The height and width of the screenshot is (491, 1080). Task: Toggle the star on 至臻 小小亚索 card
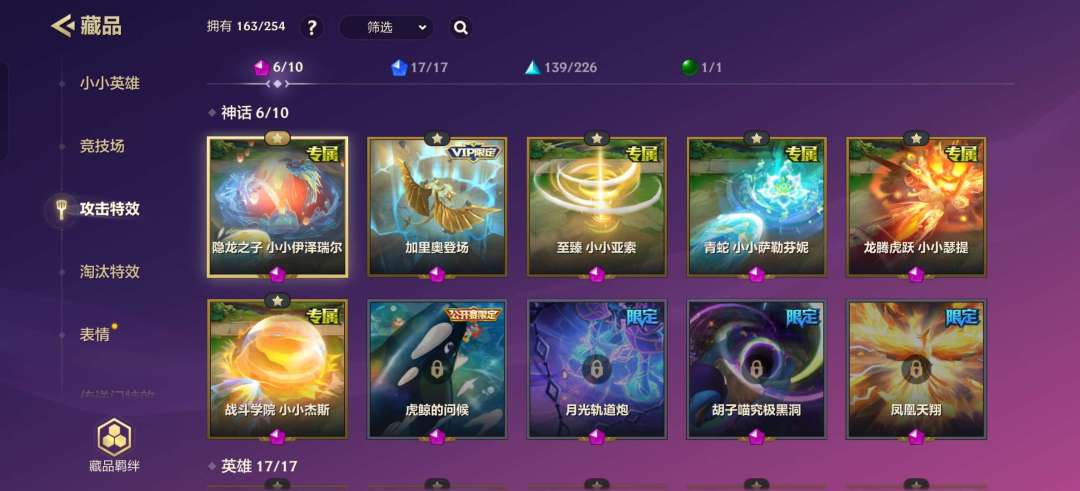point(596,138)
